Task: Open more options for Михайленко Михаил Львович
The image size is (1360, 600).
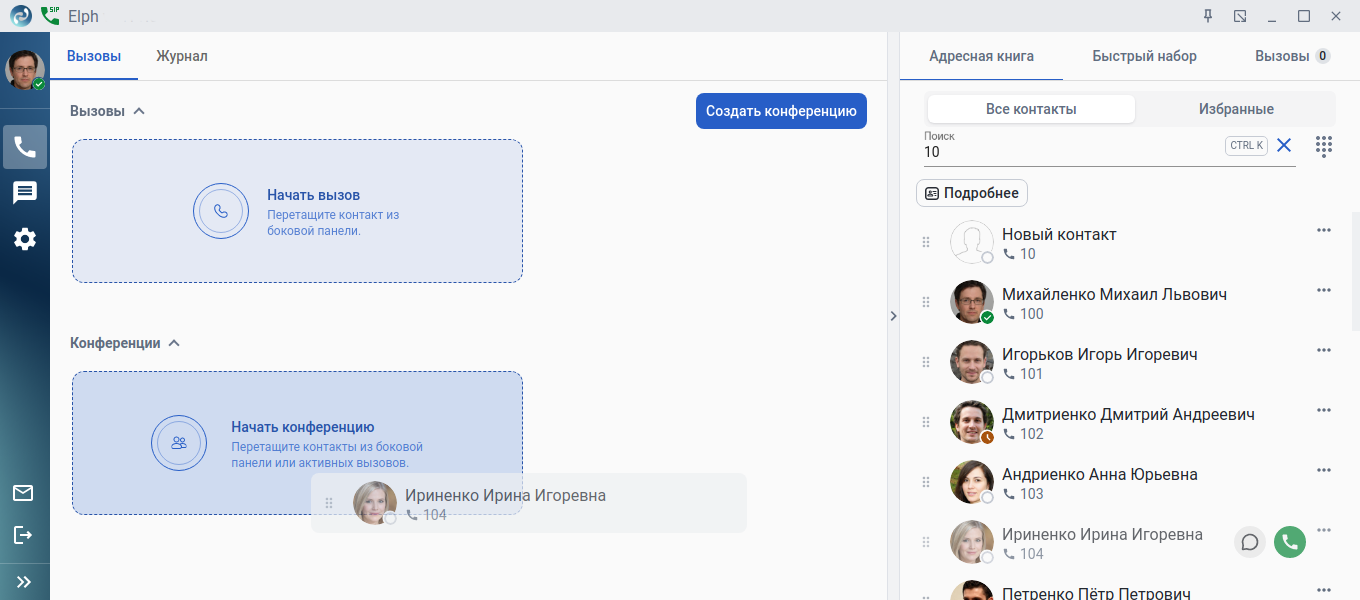Action: click(x=1324, y=290)
